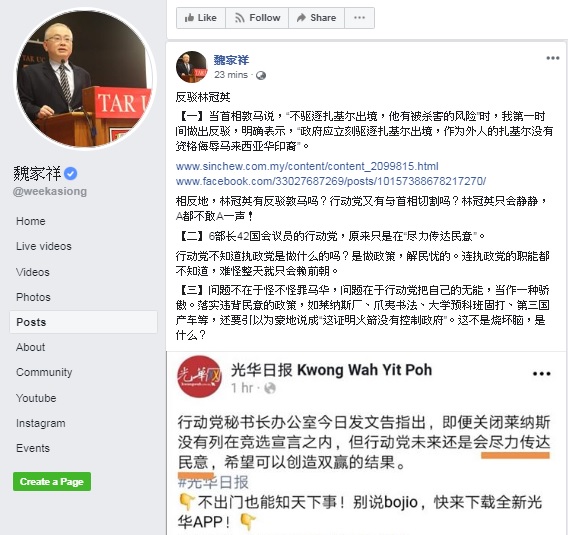
Task: Click the Like thumbs-up button
Action: (201, 18)
